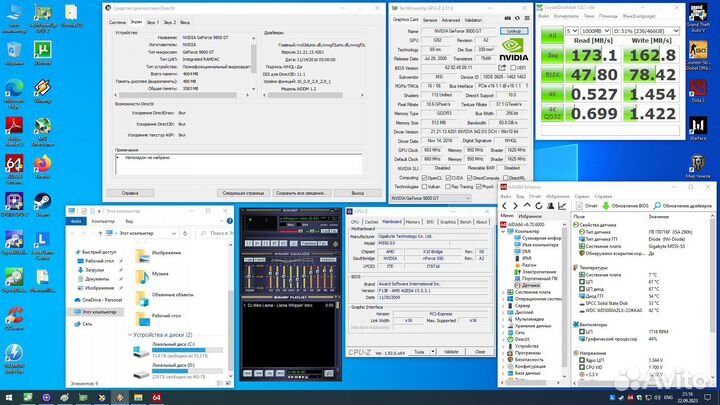Select the Dota 2 desktop icon
The image size is (720, 405).
pos(698,91)
